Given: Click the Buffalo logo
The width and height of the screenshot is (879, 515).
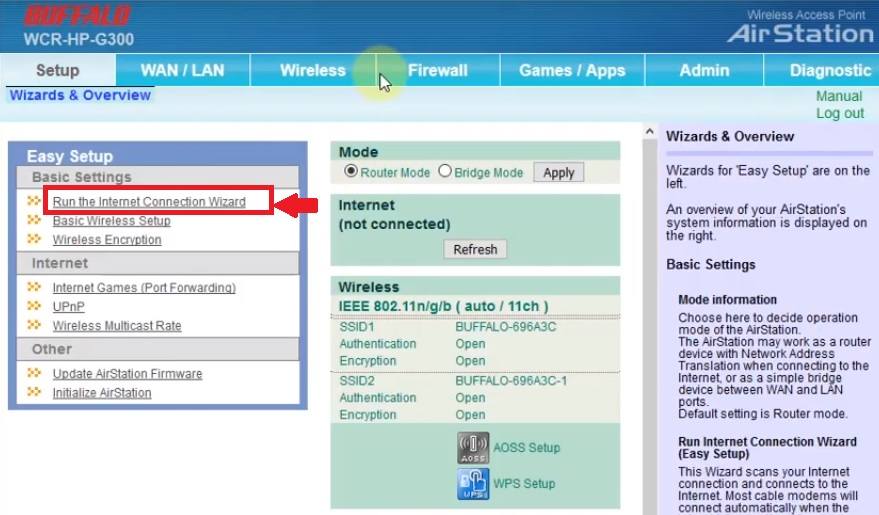Looking at the screenshot, I should click(77, 17).
